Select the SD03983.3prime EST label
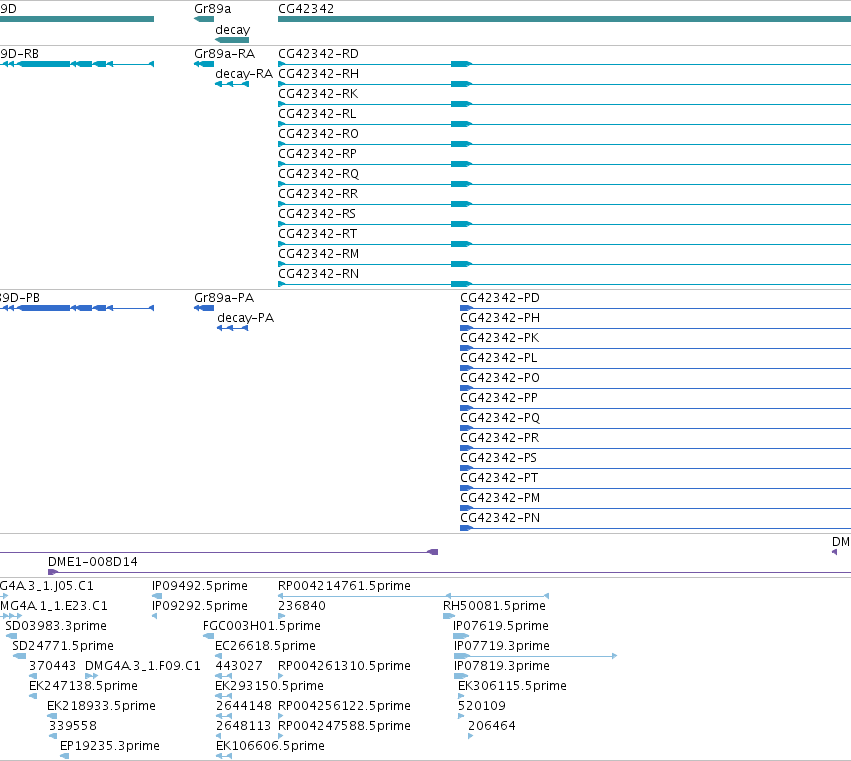Screen dimensions: 851x761 click(x=56, y=626)
